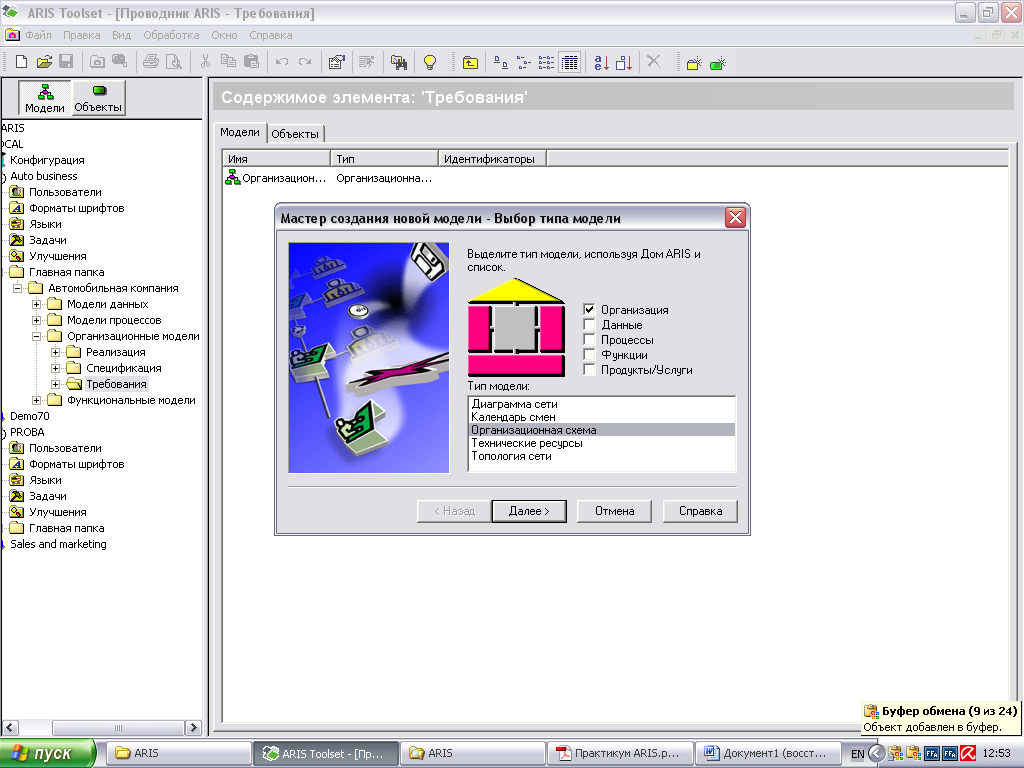Check the Данные checkbox

click(x=590, y=325)
